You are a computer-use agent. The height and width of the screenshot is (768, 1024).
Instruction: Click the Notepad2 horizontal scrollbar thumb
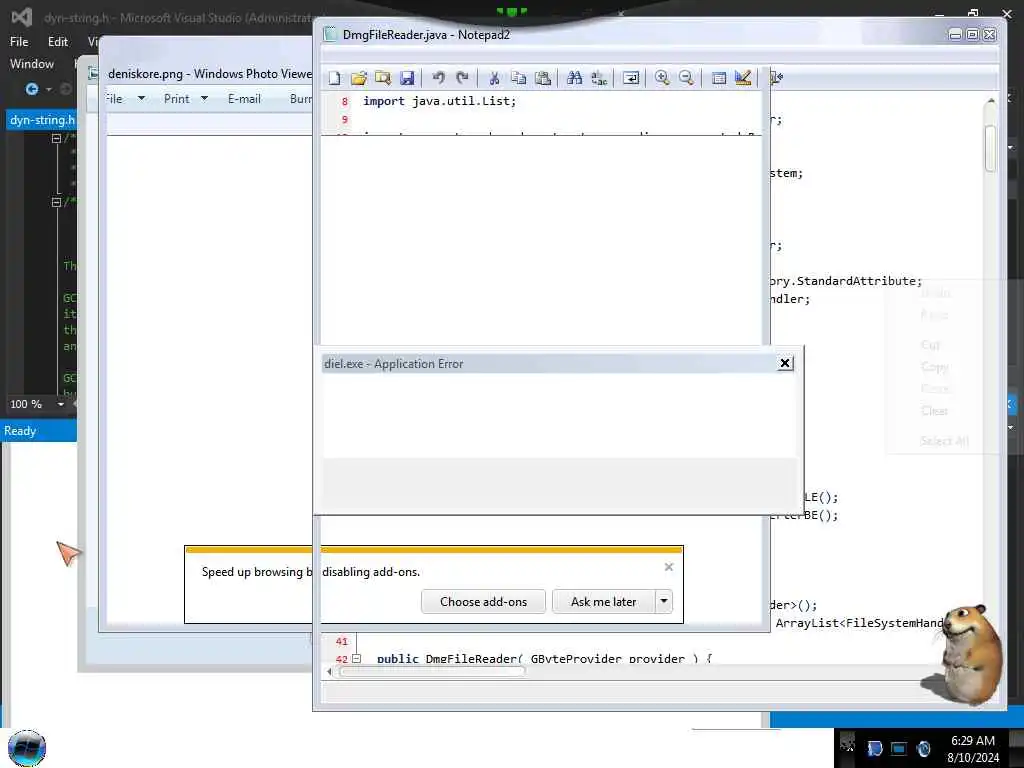coord(431,671)
